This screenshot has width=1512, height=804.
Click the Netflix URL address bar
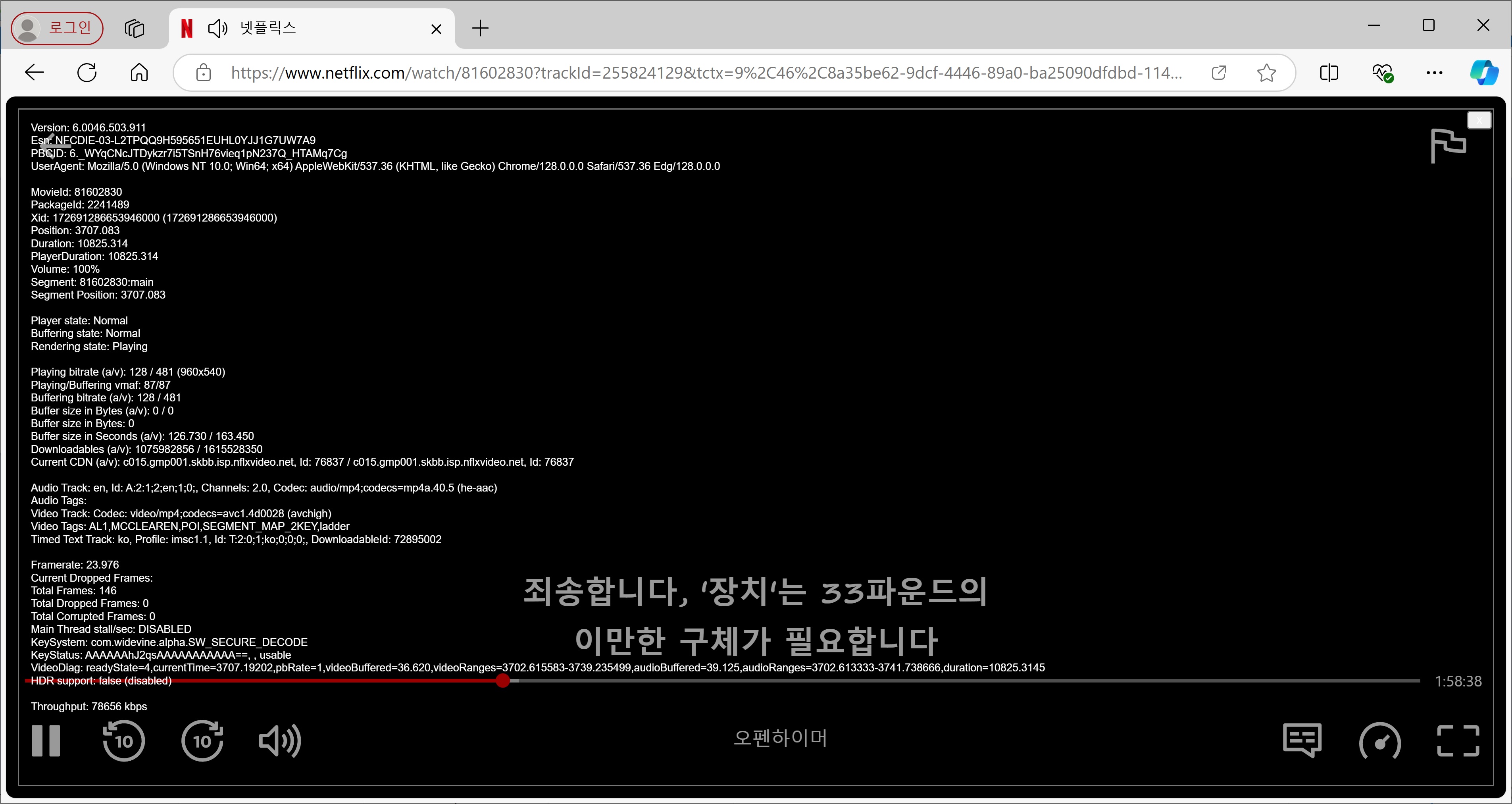[x=706, y=73]
